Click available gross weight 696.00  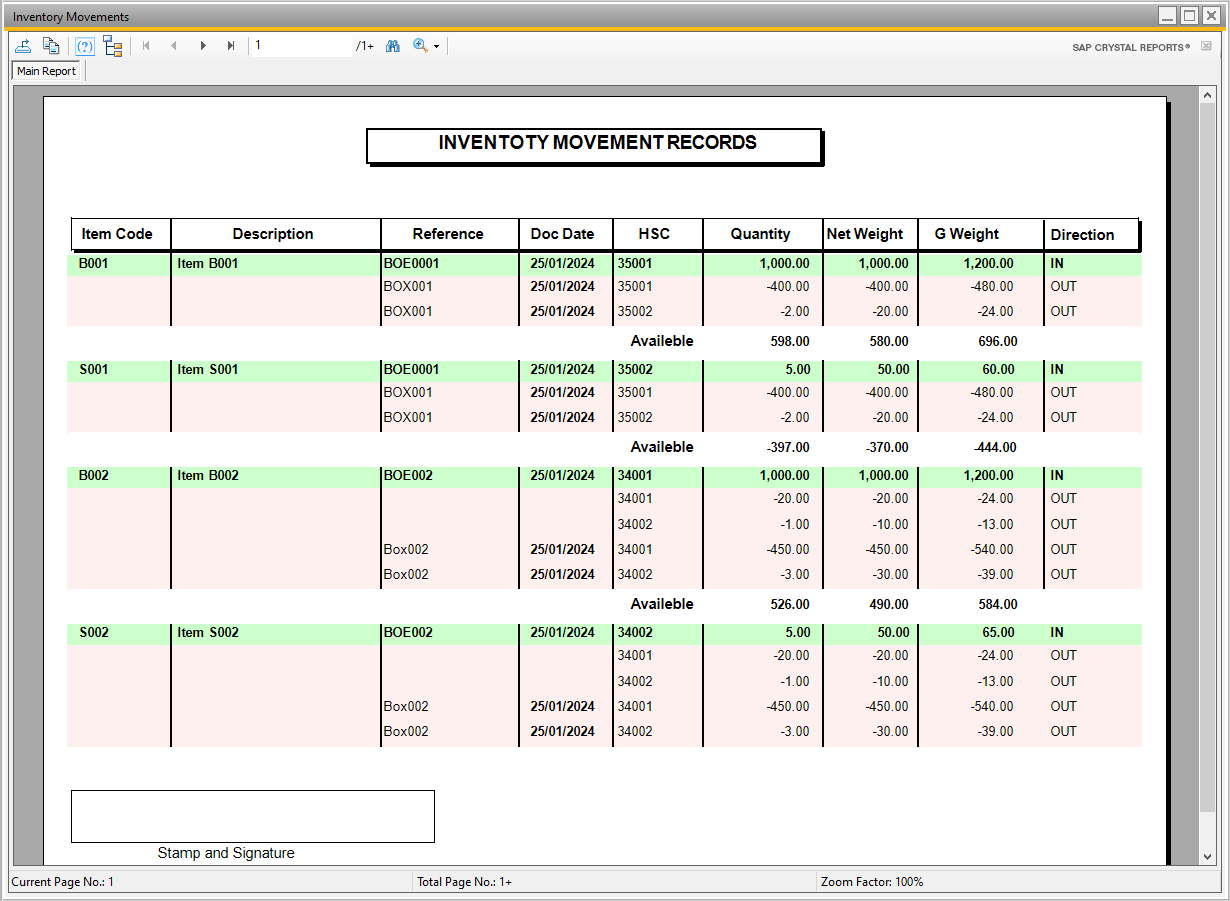(x=997, y=341)
